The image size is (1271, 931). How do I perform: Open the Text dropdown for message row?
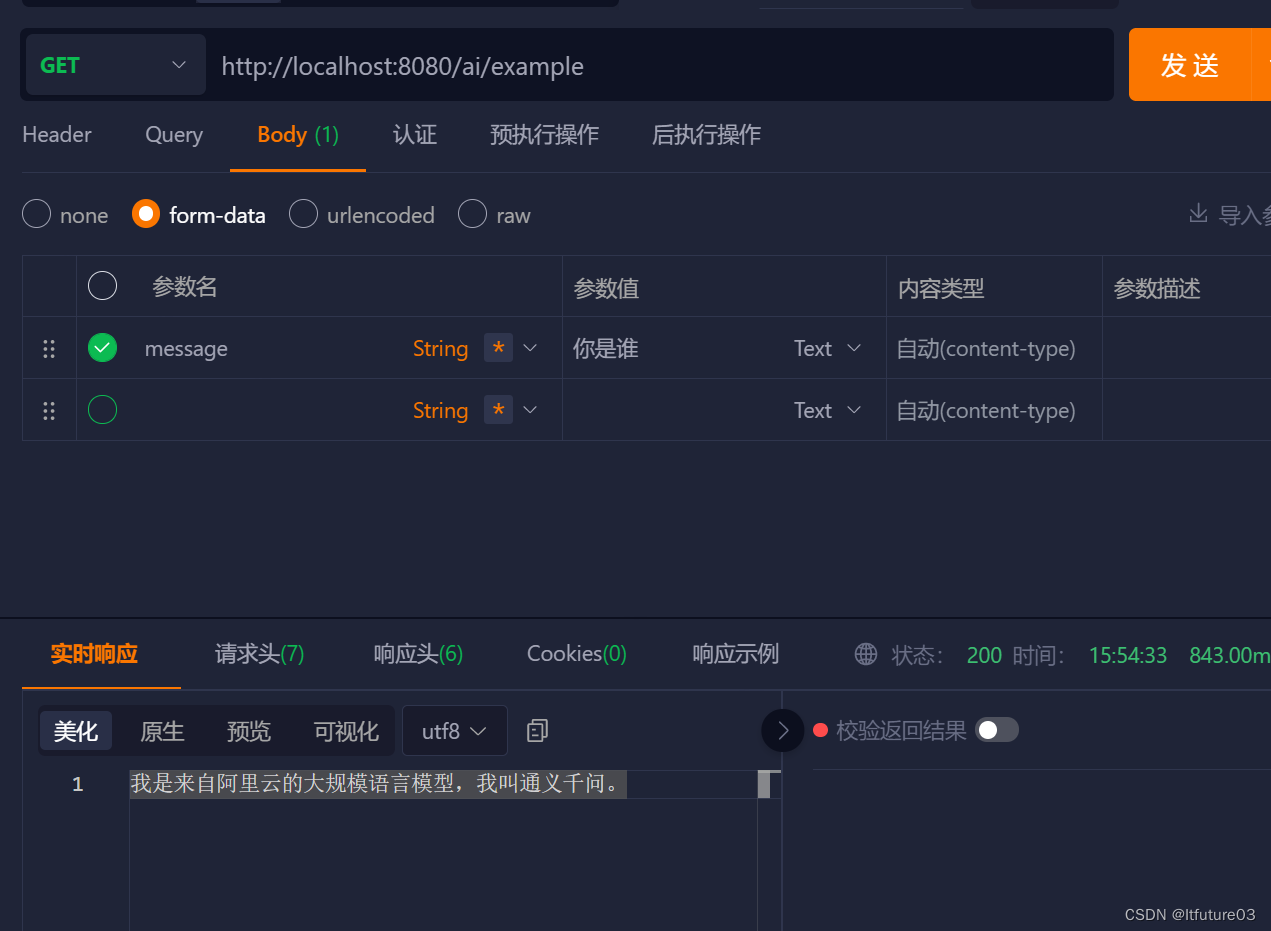pos(828,349)
